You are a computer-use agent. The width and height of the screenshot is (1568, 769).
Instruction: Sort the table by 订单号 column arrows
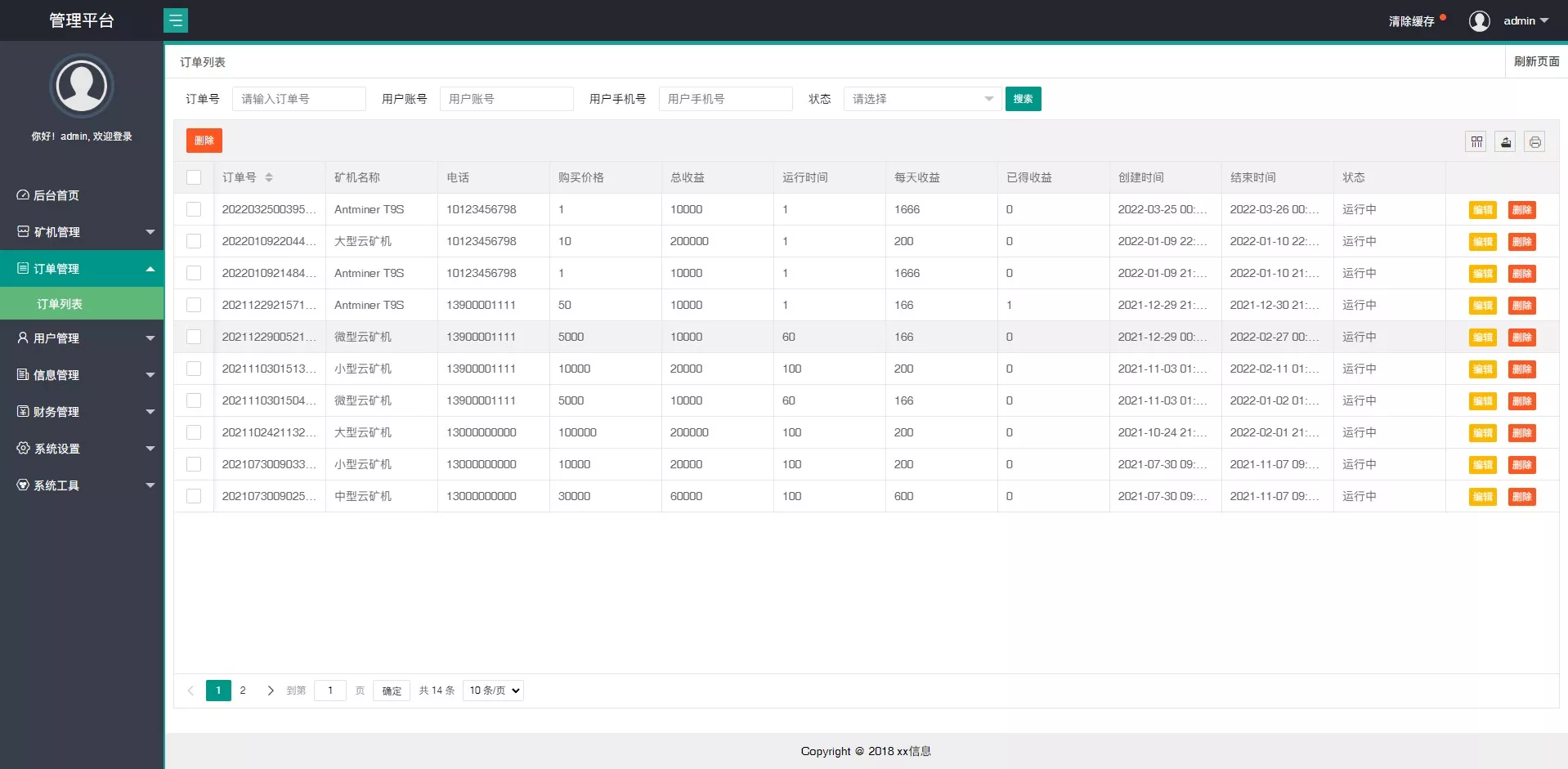pyautogui.click(x=269, y=177)
